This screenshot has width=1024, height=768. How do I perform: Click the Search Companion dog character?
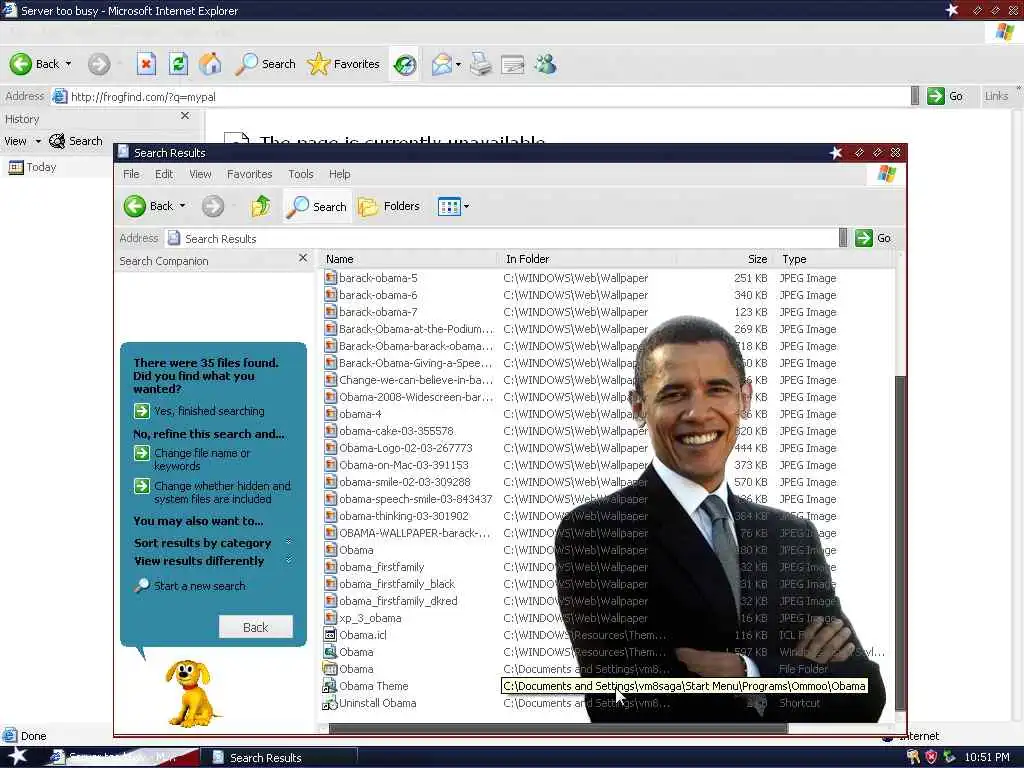click(x=189, y=692)
